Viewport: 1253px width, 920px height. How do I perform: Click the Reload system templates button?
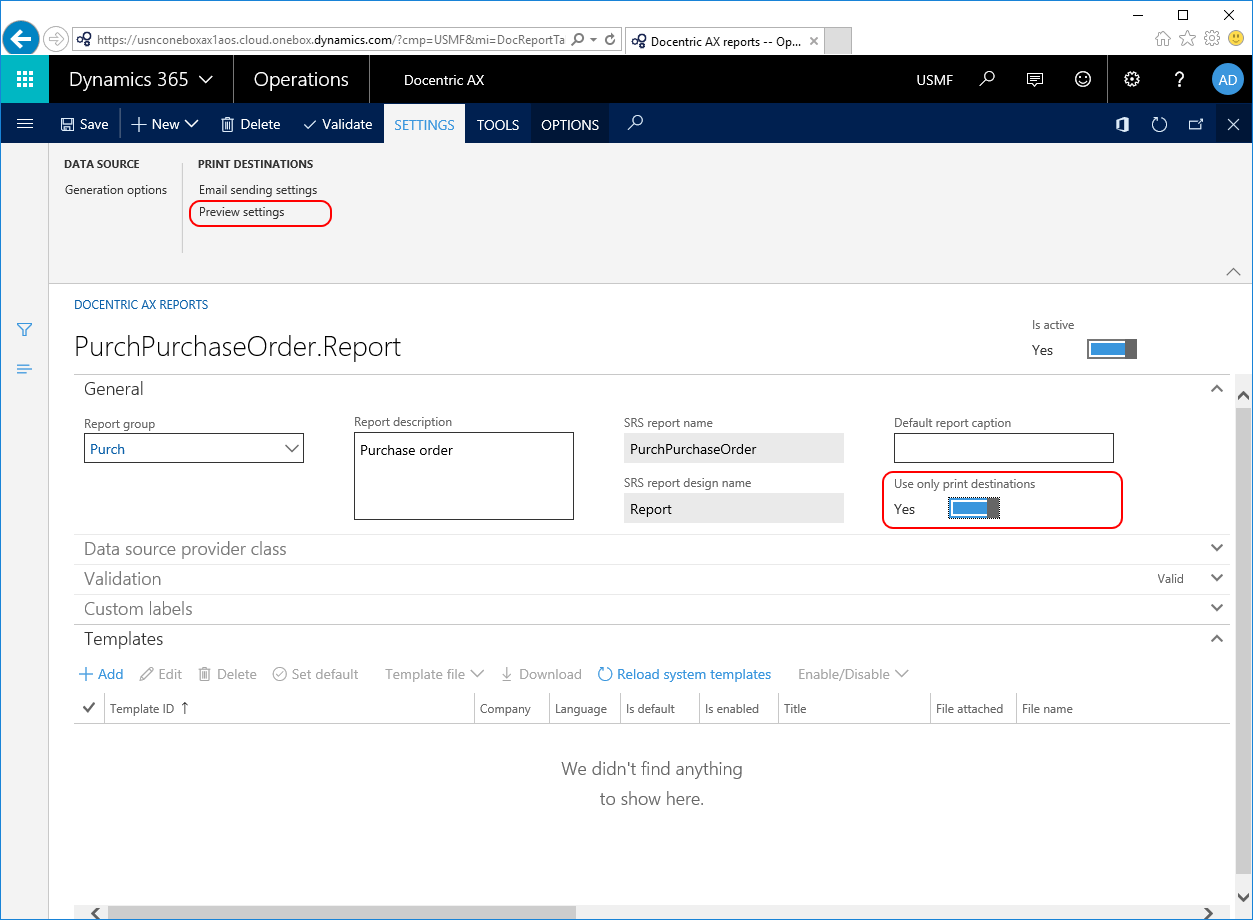tap(685, 674)
